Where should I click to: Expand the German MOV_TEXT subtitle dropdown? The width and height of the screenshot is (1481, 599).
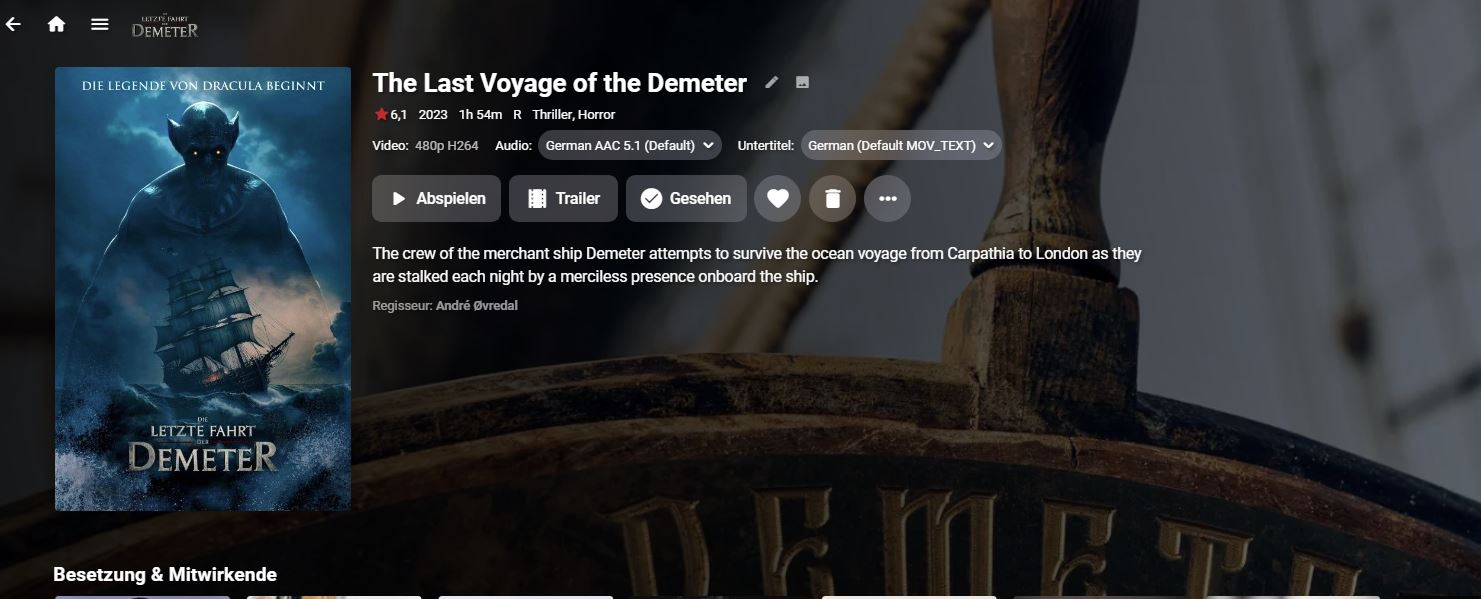[x=901, y=145]
